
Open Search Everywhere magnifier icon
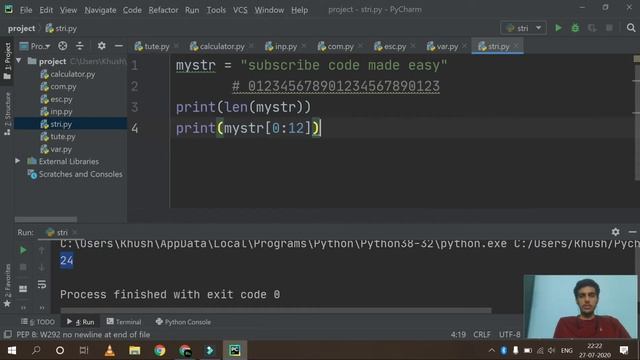click(x=631, y=28)
